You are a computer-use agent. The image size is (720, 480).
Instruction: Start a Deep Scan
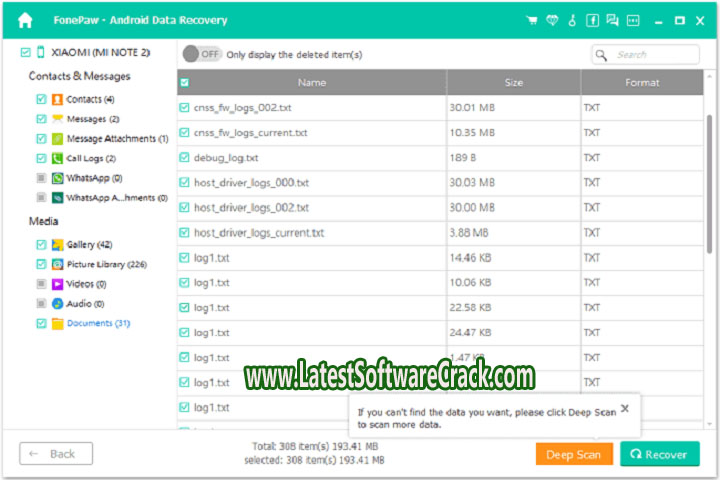tap(574, 455)
